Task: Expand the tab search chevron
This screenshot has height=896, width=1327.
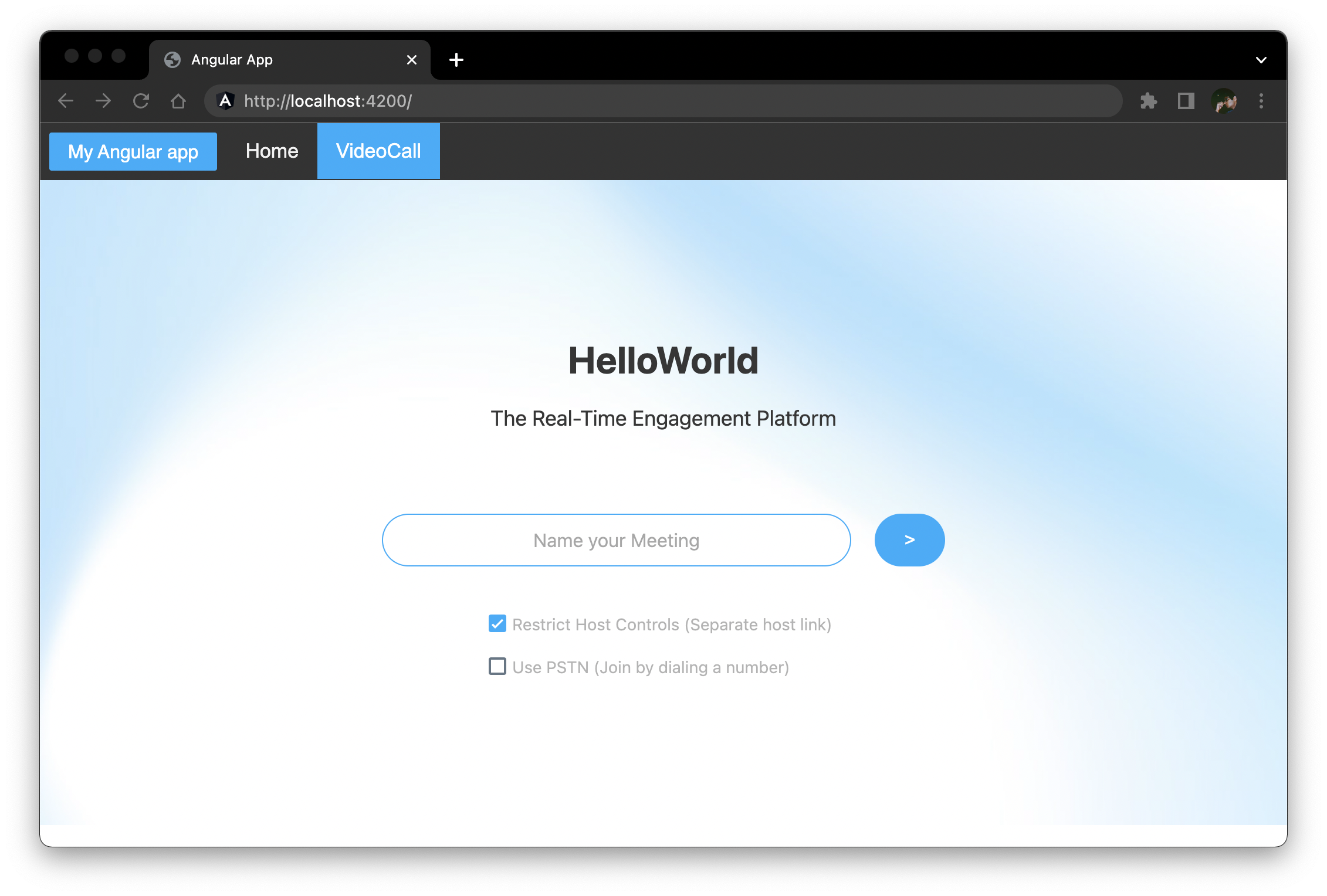Action: click(1261, 60)
